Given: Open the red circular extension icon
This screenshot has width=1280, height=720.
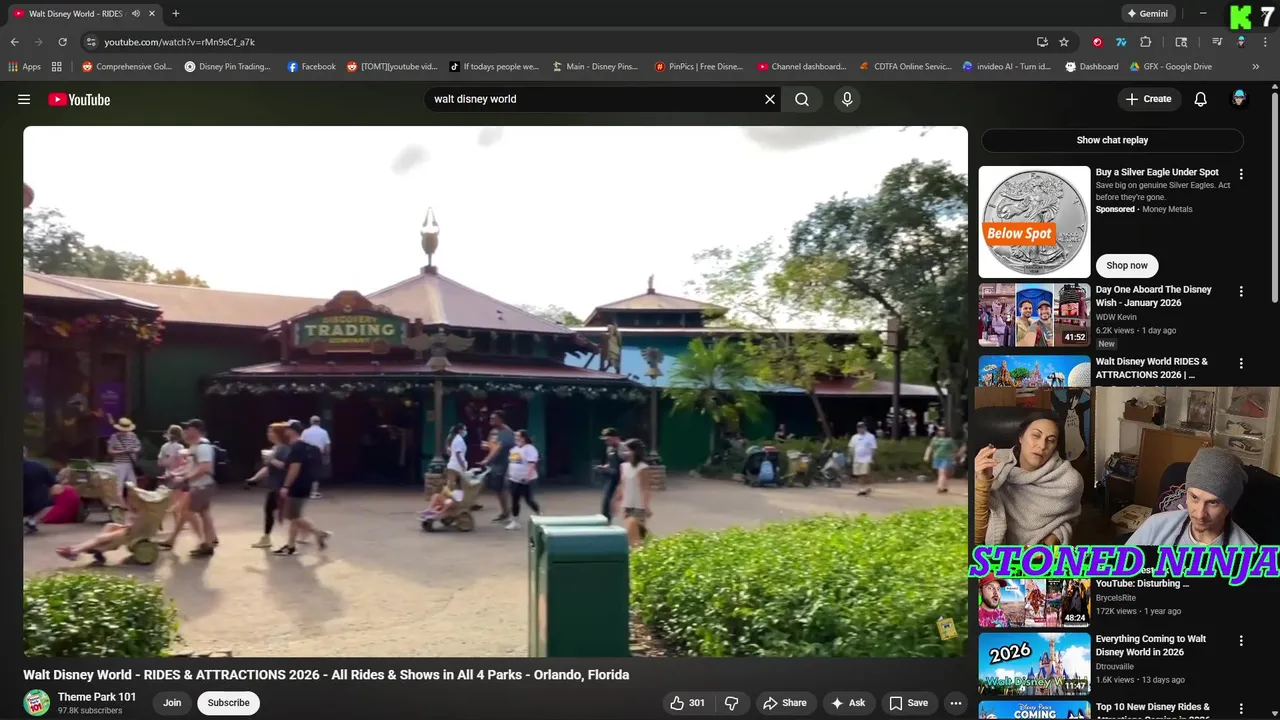Looking at the screenshot, I should [x=1097, y=42].
